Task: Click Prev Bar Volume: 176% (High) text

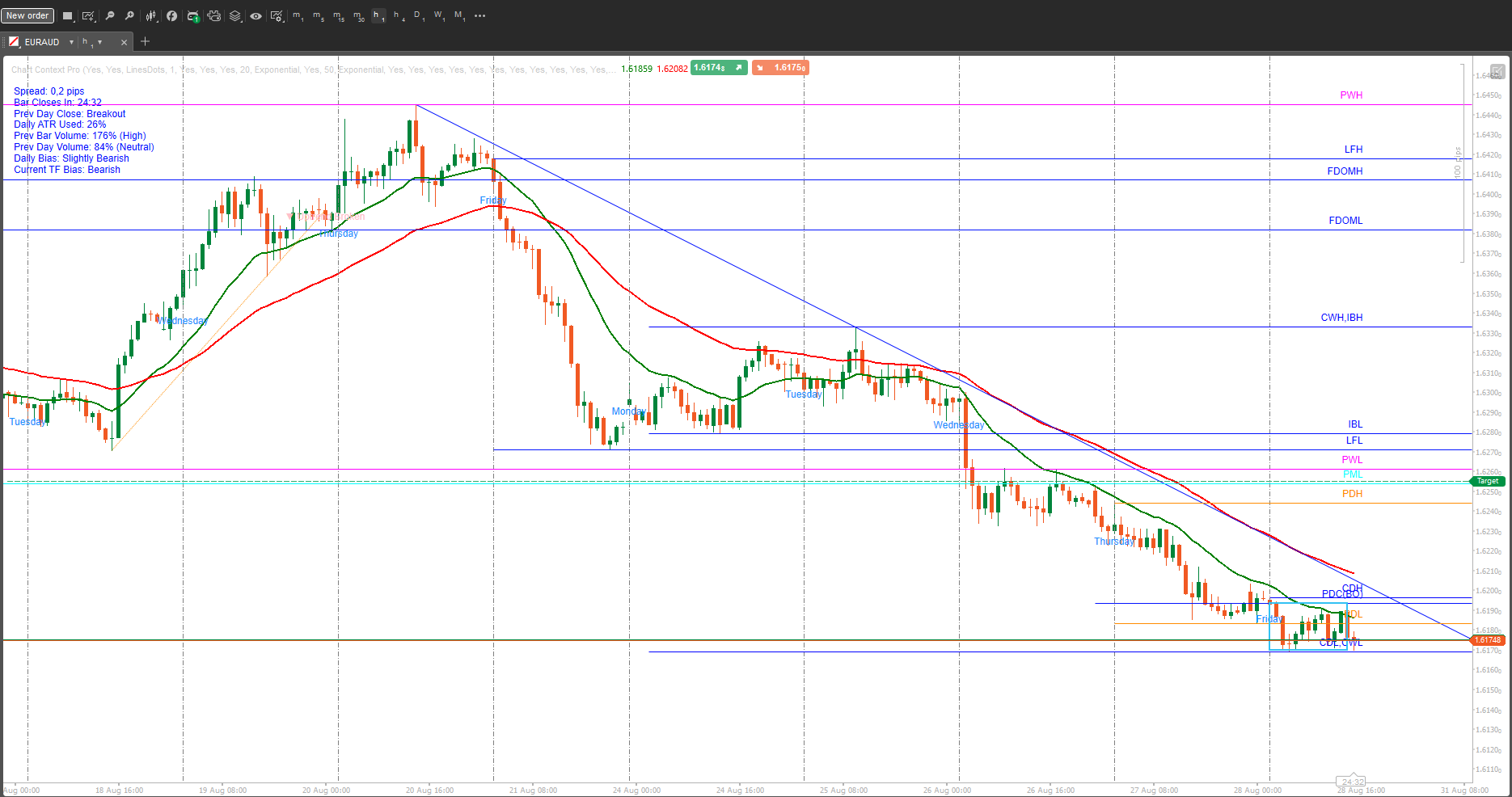Action: (x=79, y=136)
